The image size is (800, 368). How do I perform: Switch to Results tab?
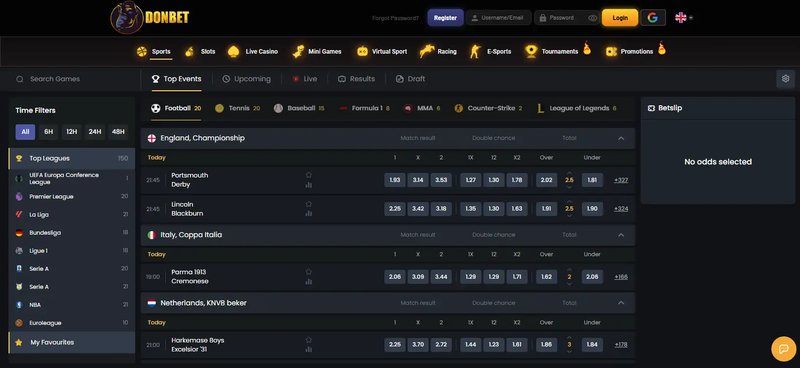[357, 79]
